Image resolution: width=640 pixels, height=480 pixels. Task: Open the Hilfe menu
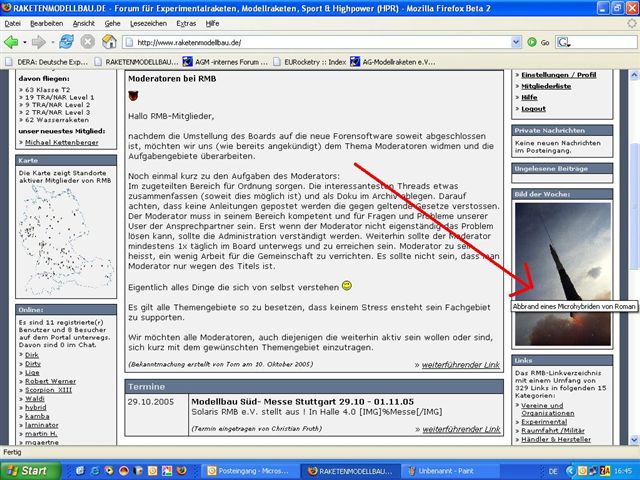[x=212, y=24]
